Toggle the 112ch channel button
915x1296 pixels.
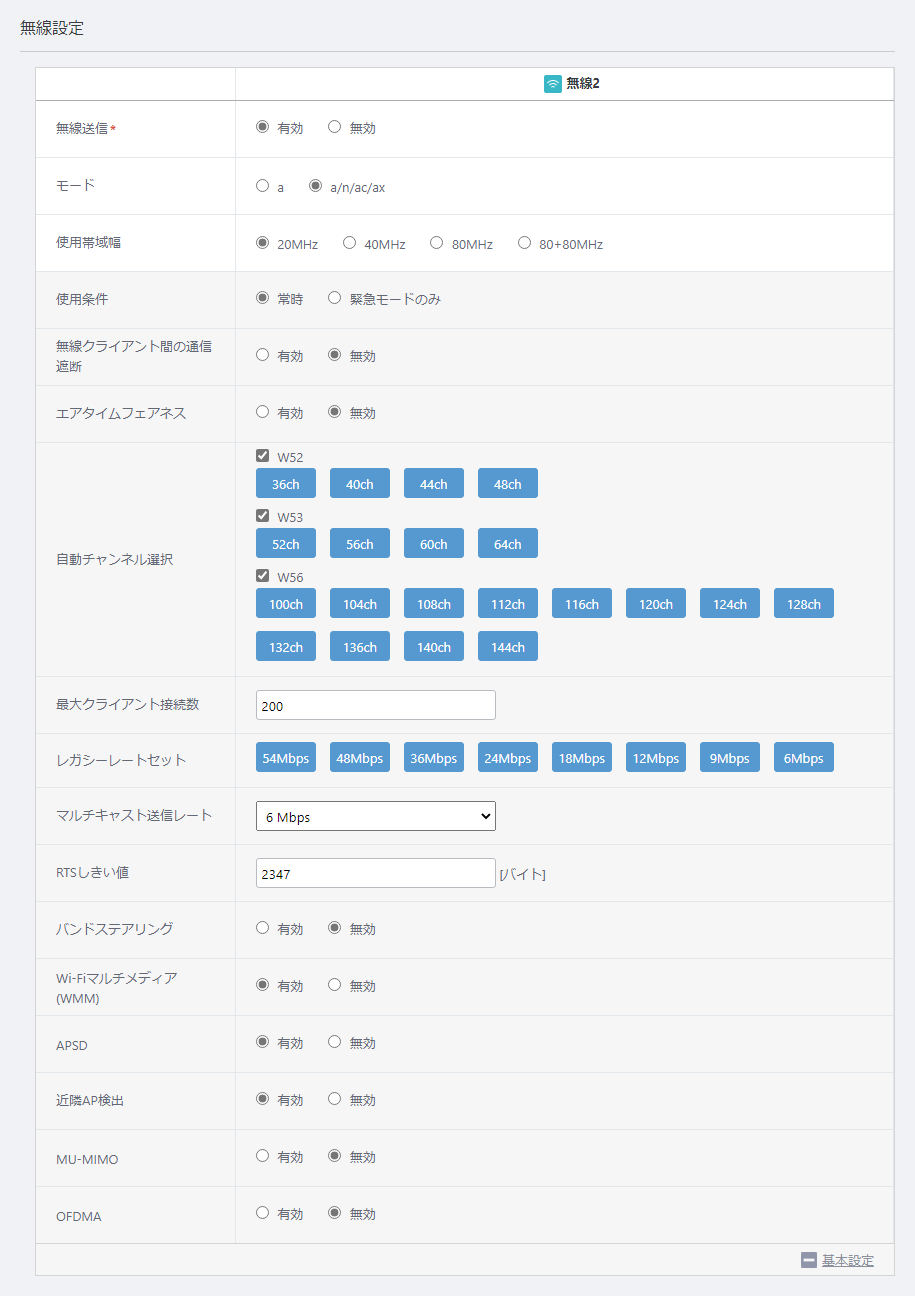tap(508, 603)
